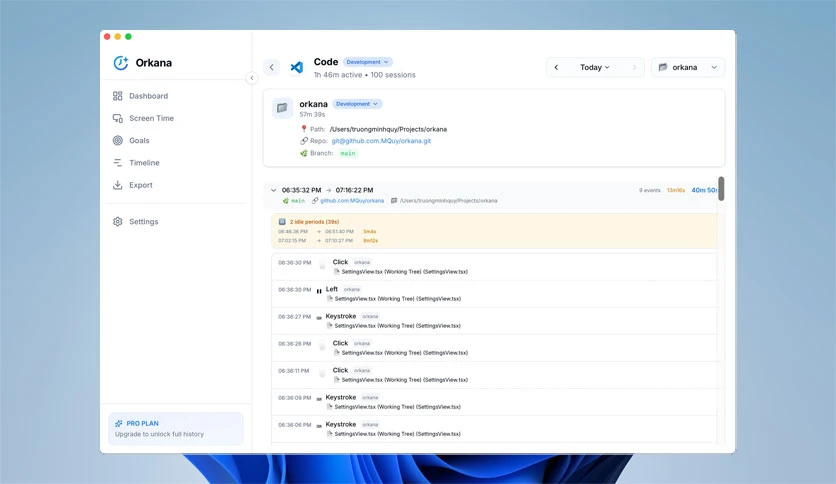
Task: Click the mouse icon in the 06:36:26 PM Click row
Action: pos(323,346)
